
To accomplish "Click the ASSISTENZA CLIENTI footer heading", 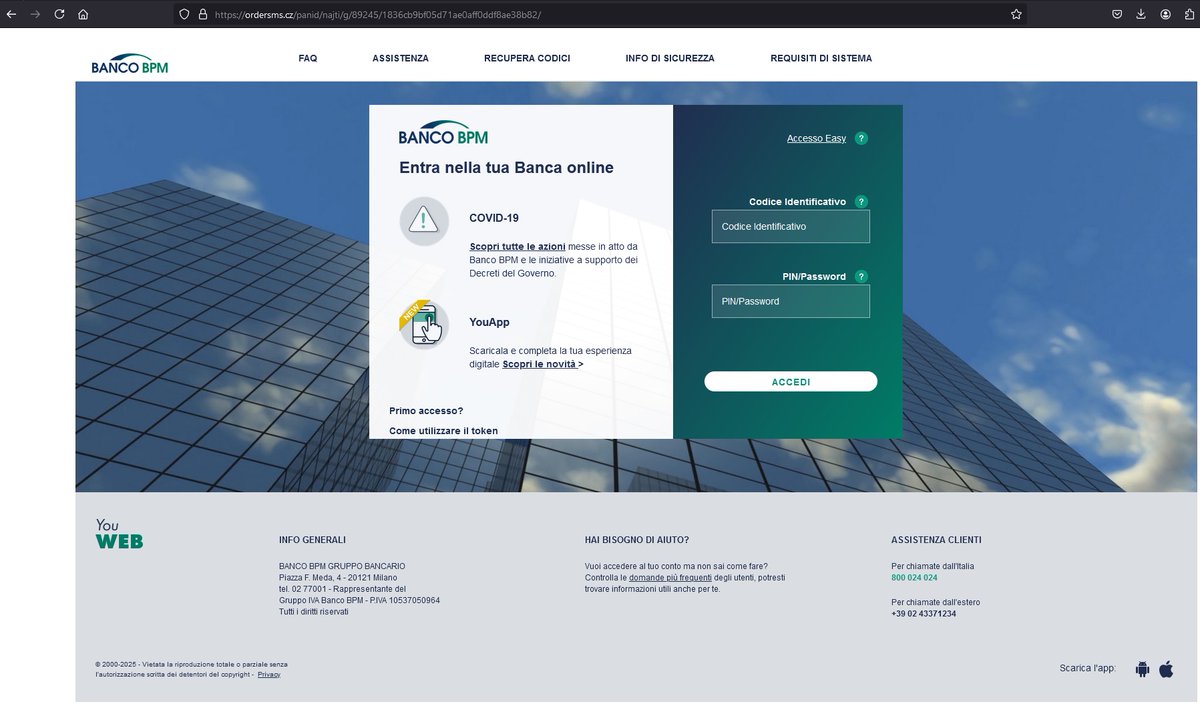I will (936, 540).
